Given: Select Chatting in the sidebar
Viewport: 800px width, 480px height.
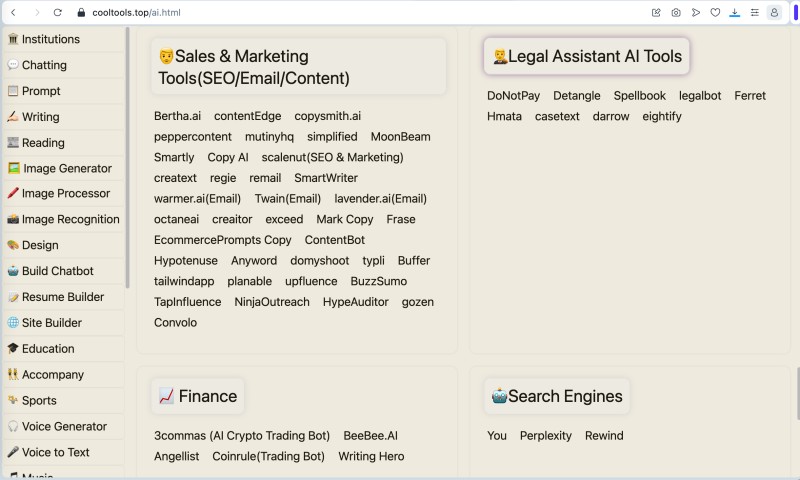Looking at the screenshot, I should coord(64,65).
